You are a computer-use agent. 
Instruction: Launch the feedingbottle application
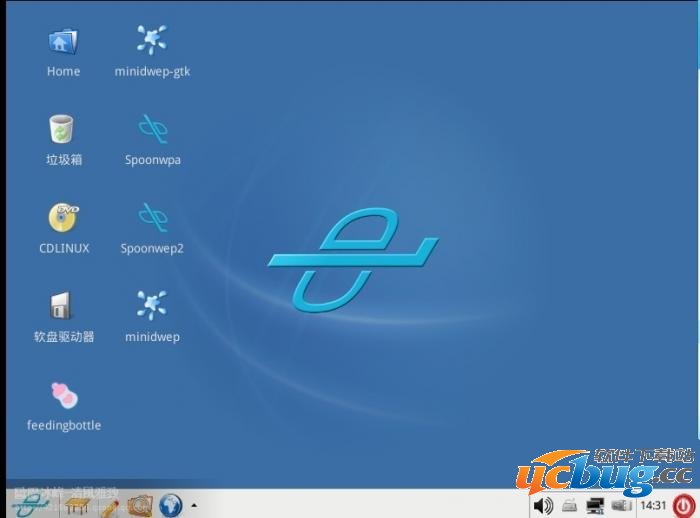pyautogui.click(x=64, y=394)
